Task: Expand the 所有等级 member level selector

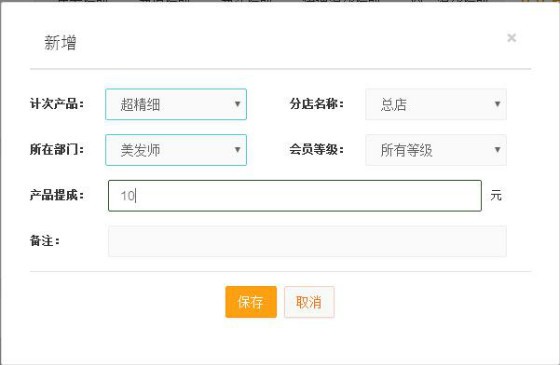Action: 436,150
